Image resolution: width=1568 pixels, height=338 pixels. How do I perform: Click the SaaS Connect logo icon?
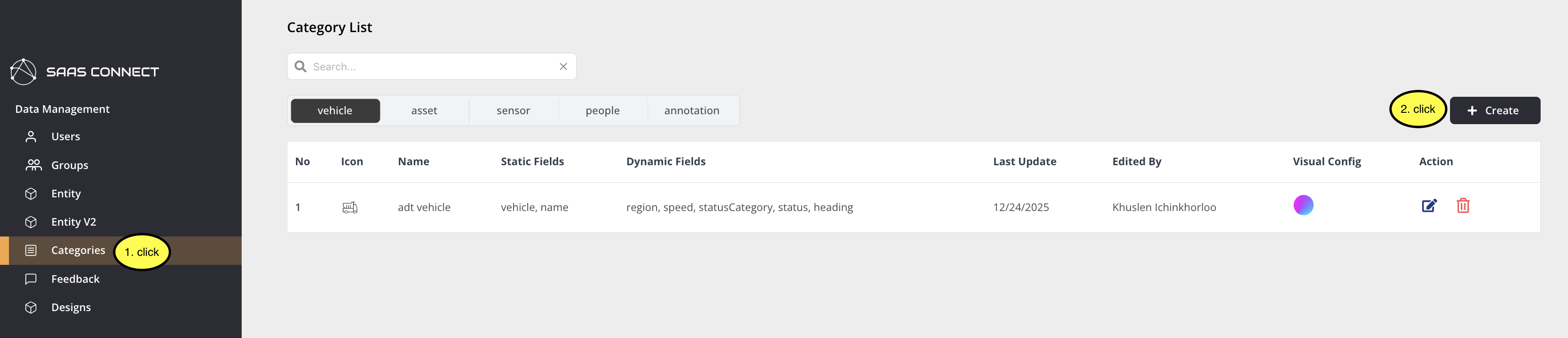pos(24,72)
